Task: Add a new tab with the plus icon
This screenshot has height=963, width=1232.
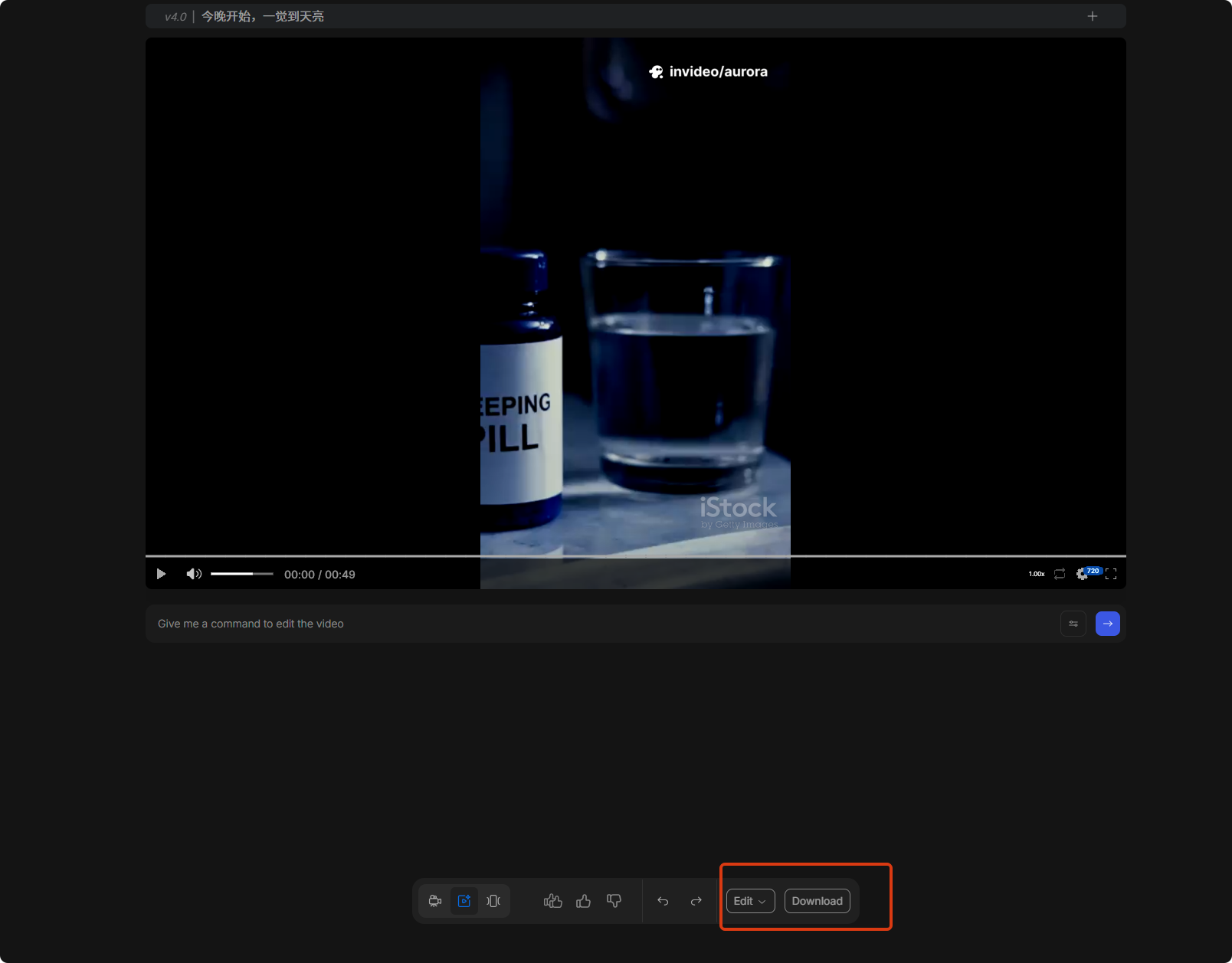Action: pyautogui.click(x=1093, y=16)
